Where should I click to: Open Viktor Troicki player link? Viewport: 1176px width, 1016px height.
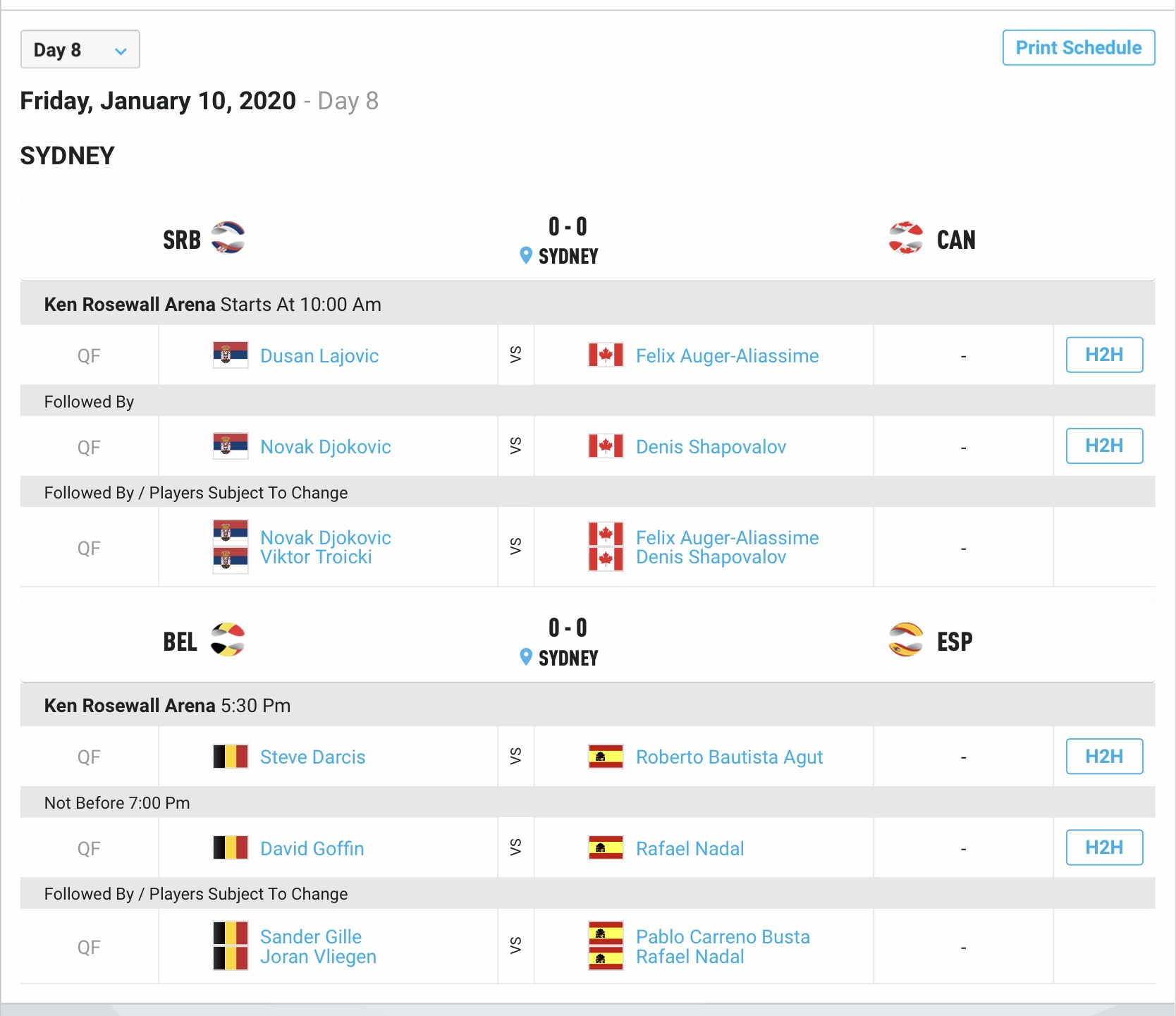316,558
